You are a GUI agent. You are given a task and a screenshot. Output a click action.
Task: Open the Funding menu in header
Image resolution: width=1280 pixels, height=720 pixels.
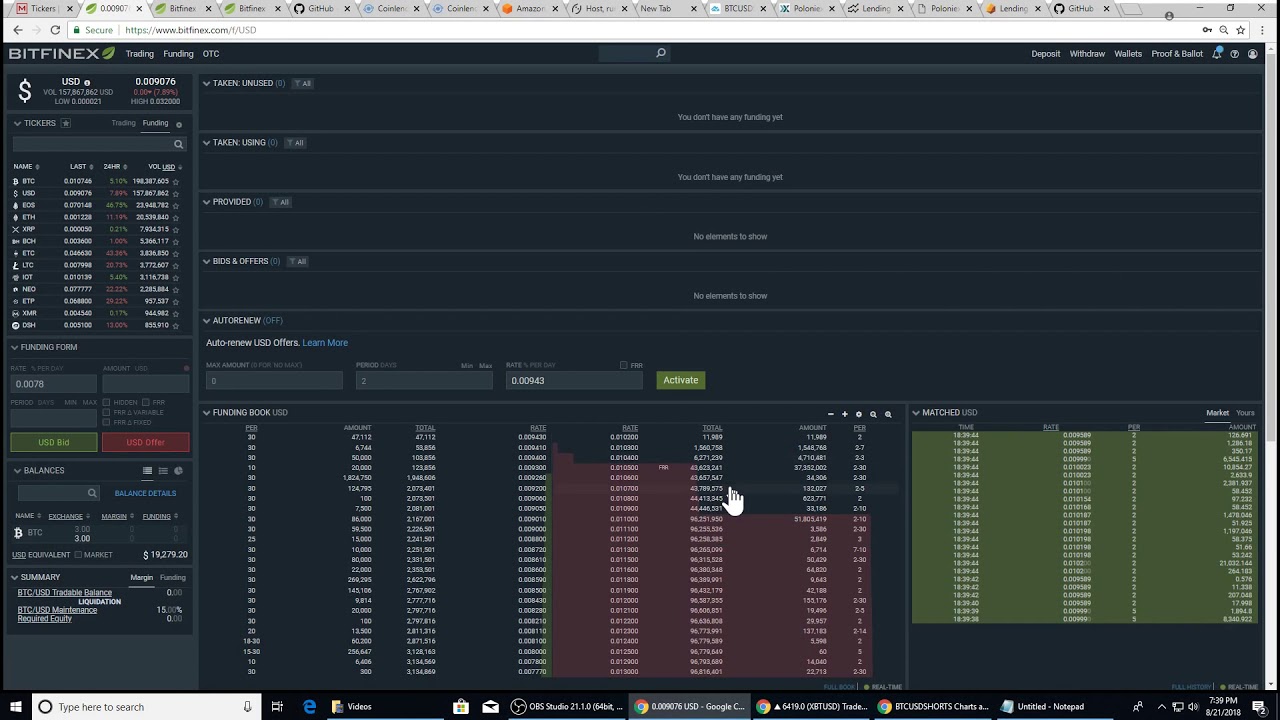pos(178,54)
